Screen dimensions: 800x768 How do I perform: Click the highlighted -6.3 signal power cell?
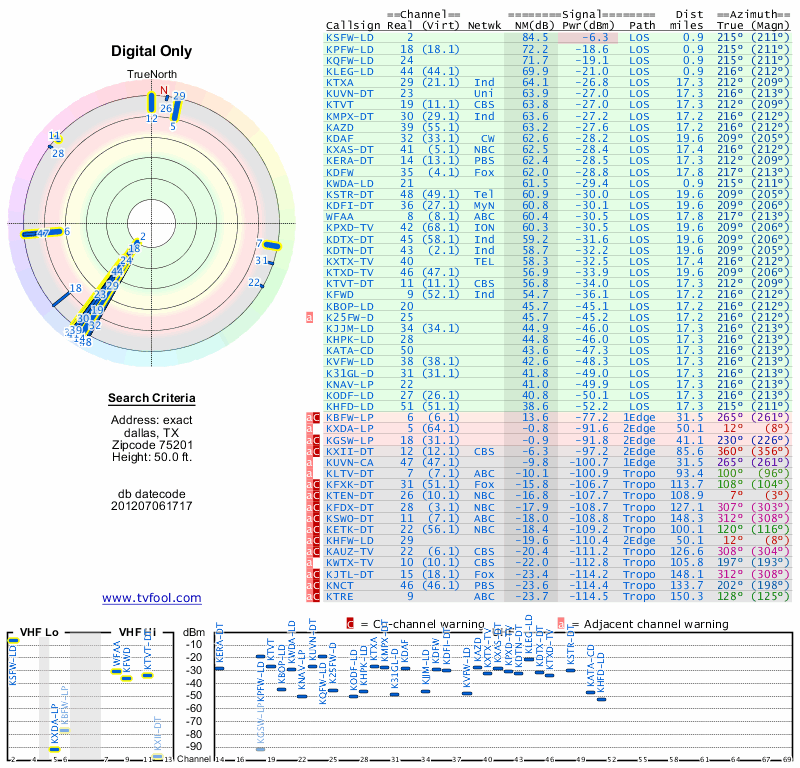(x=588, y=38)
